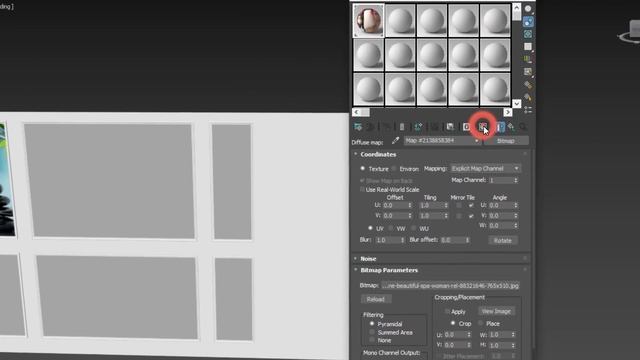
Task: Select the WU radio button
Action: (414, 228)
